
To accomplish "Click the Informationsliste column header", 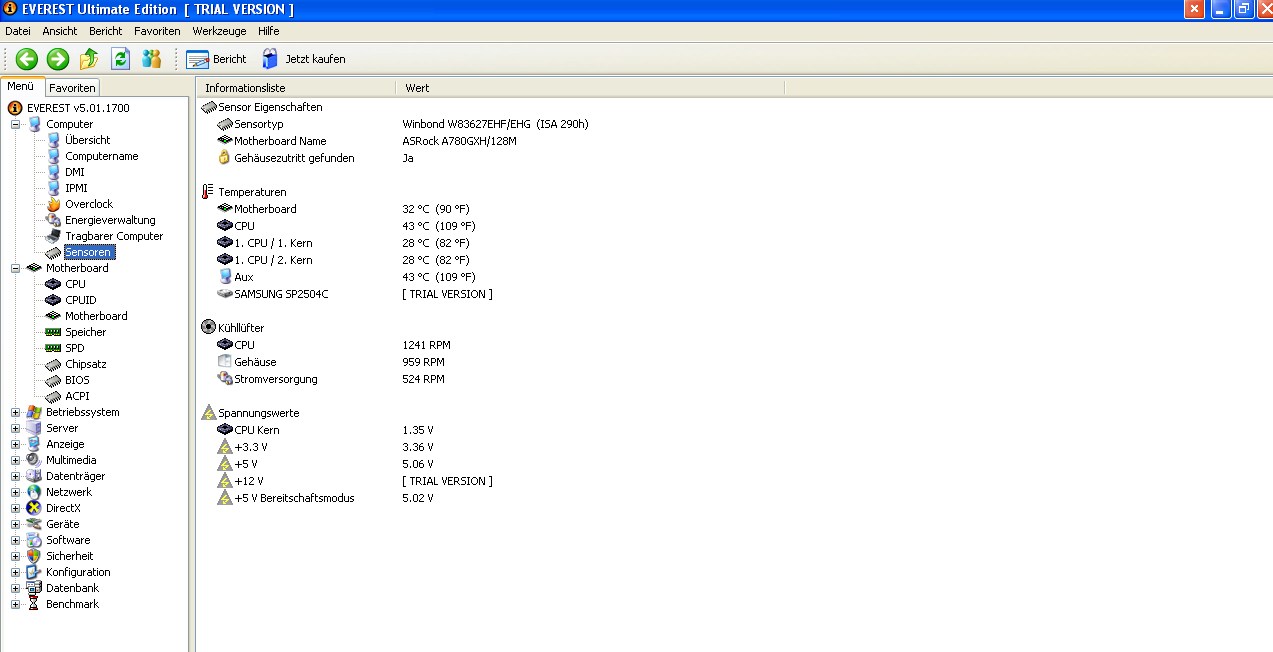I will [296, 88].
